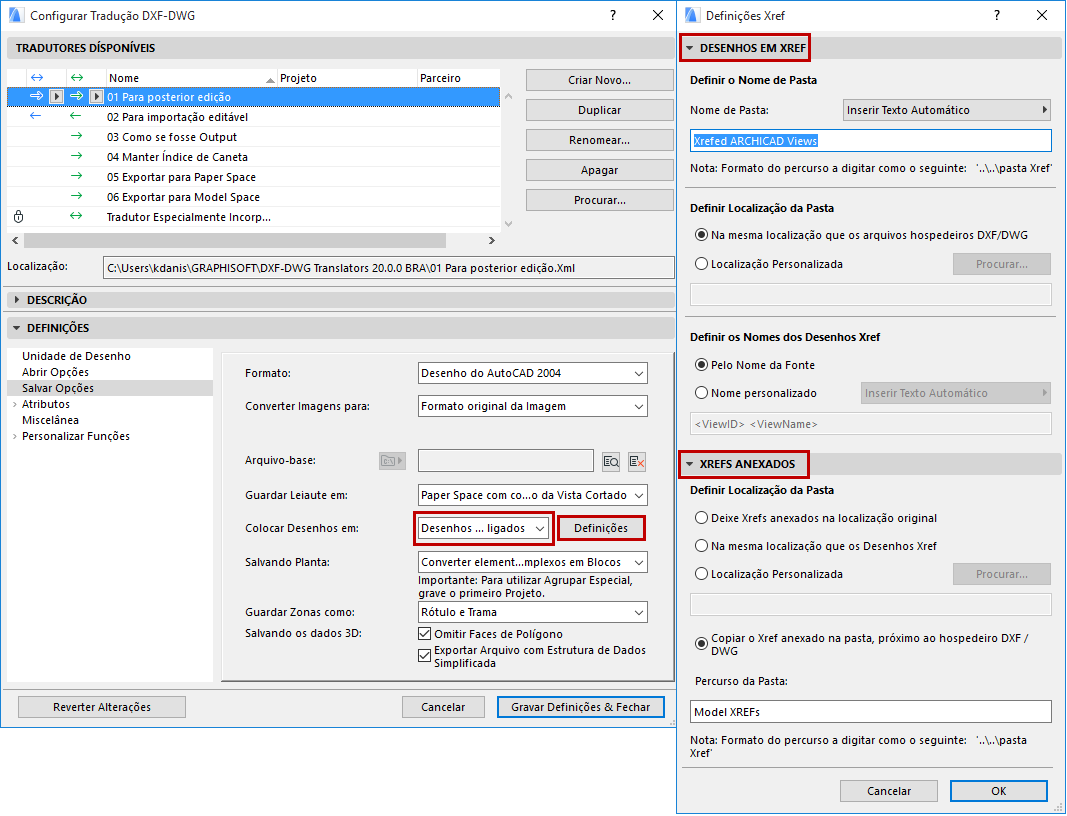This screenshot has width=1067, height=816.
Task: Expand Personalizar Funções tree item
Action: 15,436
